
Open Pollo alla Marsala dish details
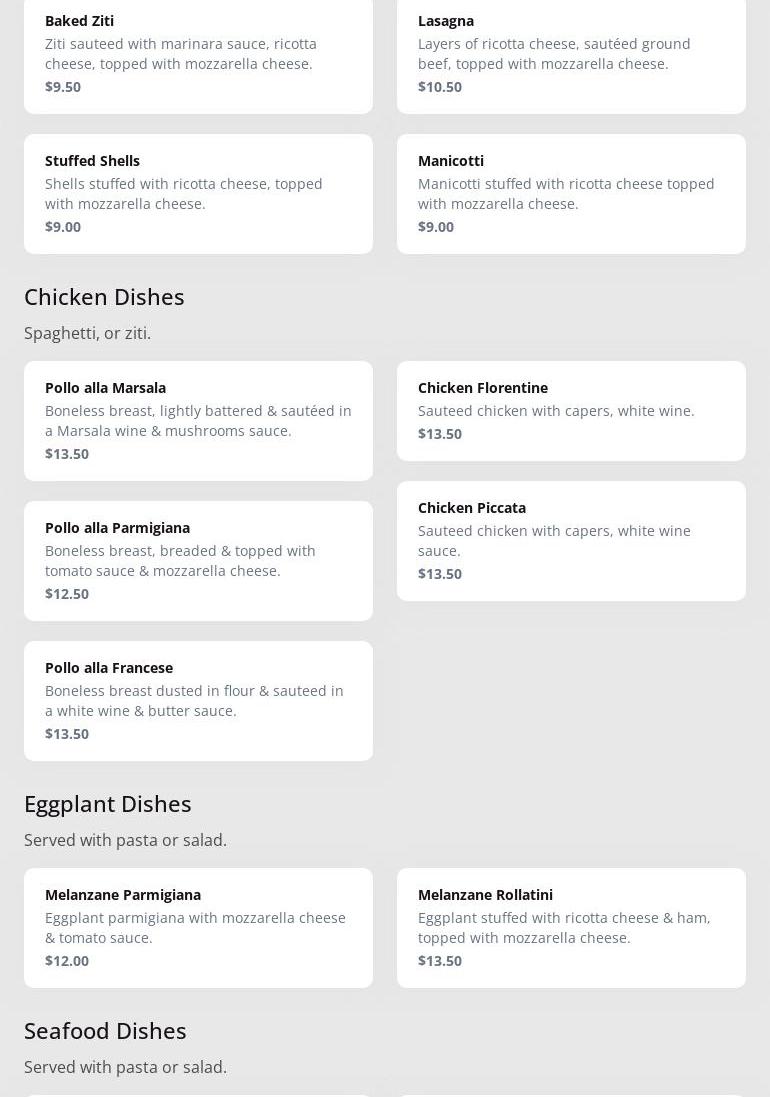(x=198, y=420)
